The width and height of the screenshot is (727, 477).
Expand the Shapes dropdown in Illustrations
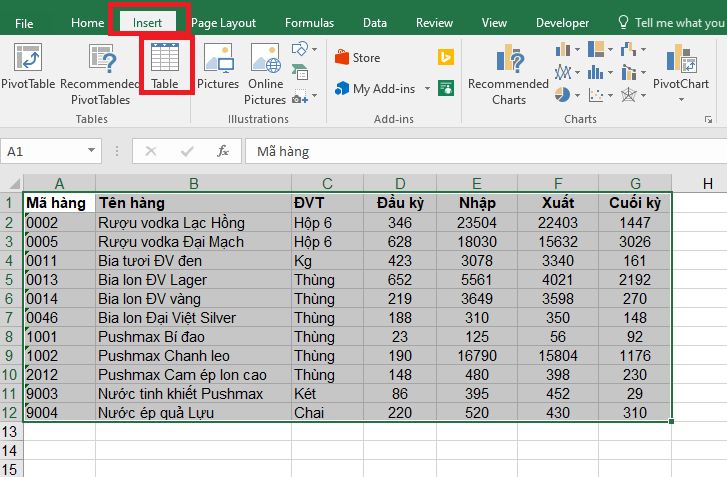[x=313, y=48]
